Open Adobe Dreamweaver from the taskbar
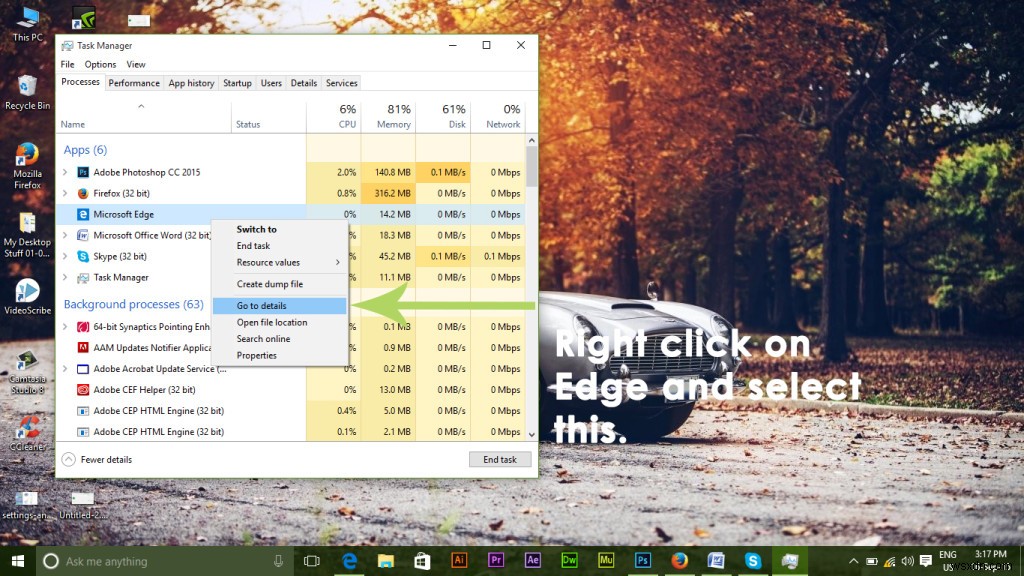Image resolution: width=1024 pixels, height=576 pixels. 568,561
